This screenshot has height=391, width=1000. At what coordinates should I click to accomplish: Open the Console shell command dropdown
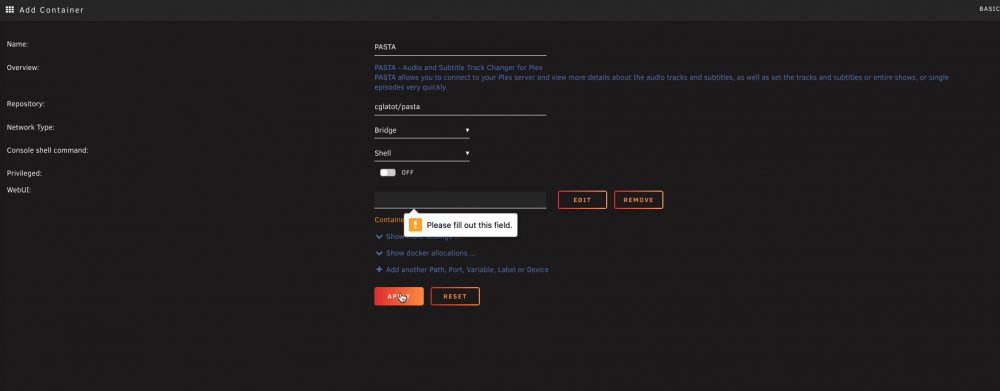[x=422, y=153]
